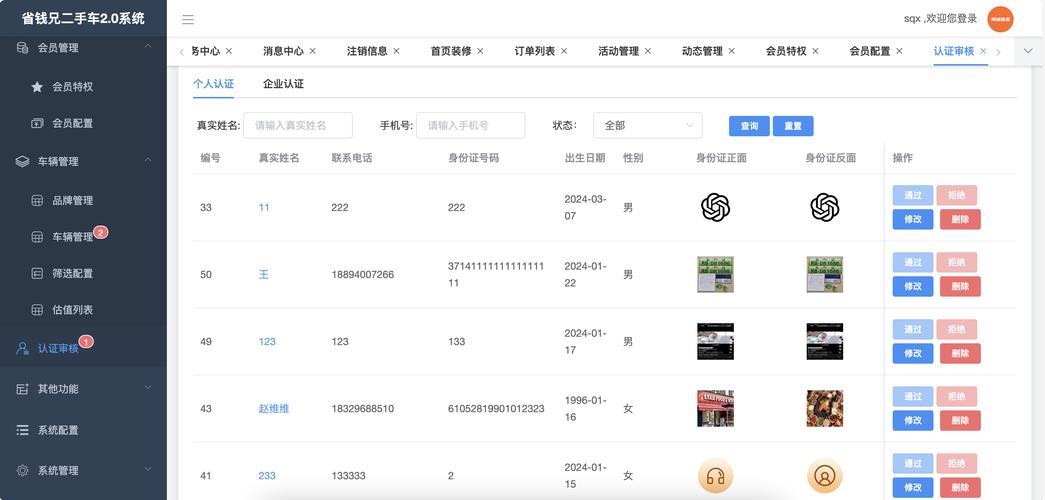This screenshot has width=1045, height=500.
Task: Collapse the 车辆管理 sidebar section
Action: [147, 160]
